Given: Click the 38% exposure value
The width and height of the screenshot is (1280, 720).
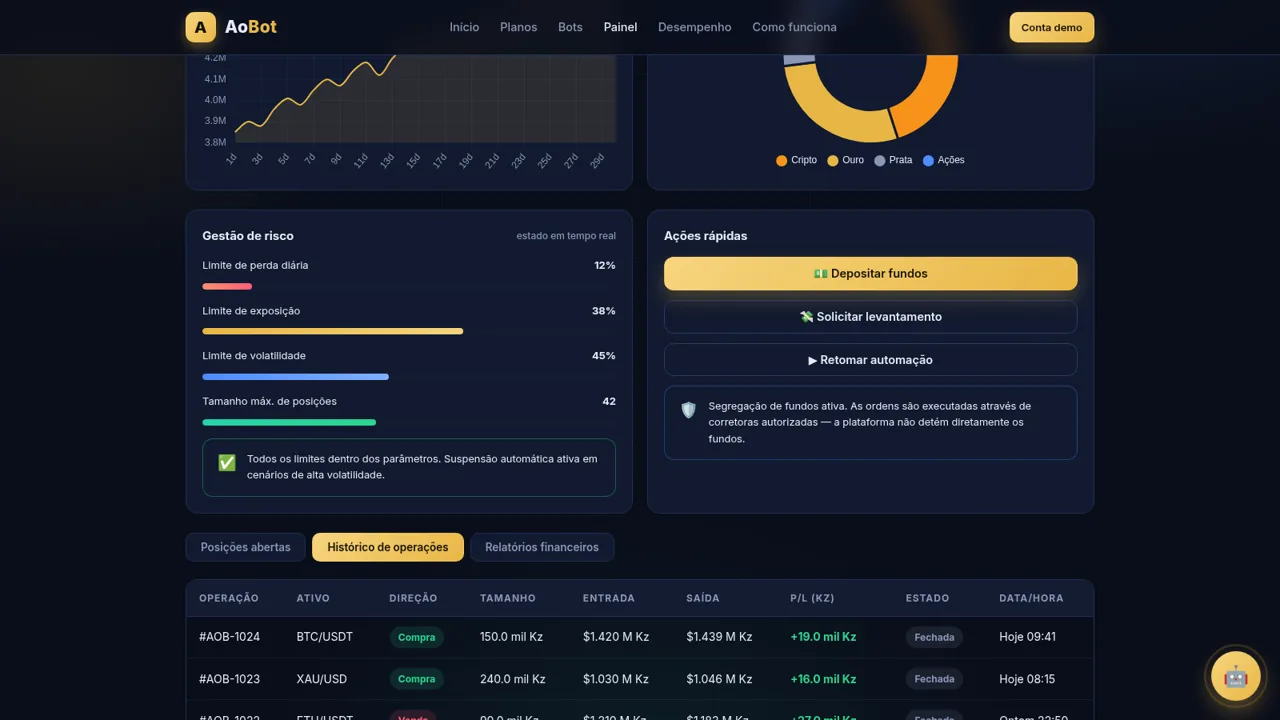Looking at the screenshot, I should point(604,311).
